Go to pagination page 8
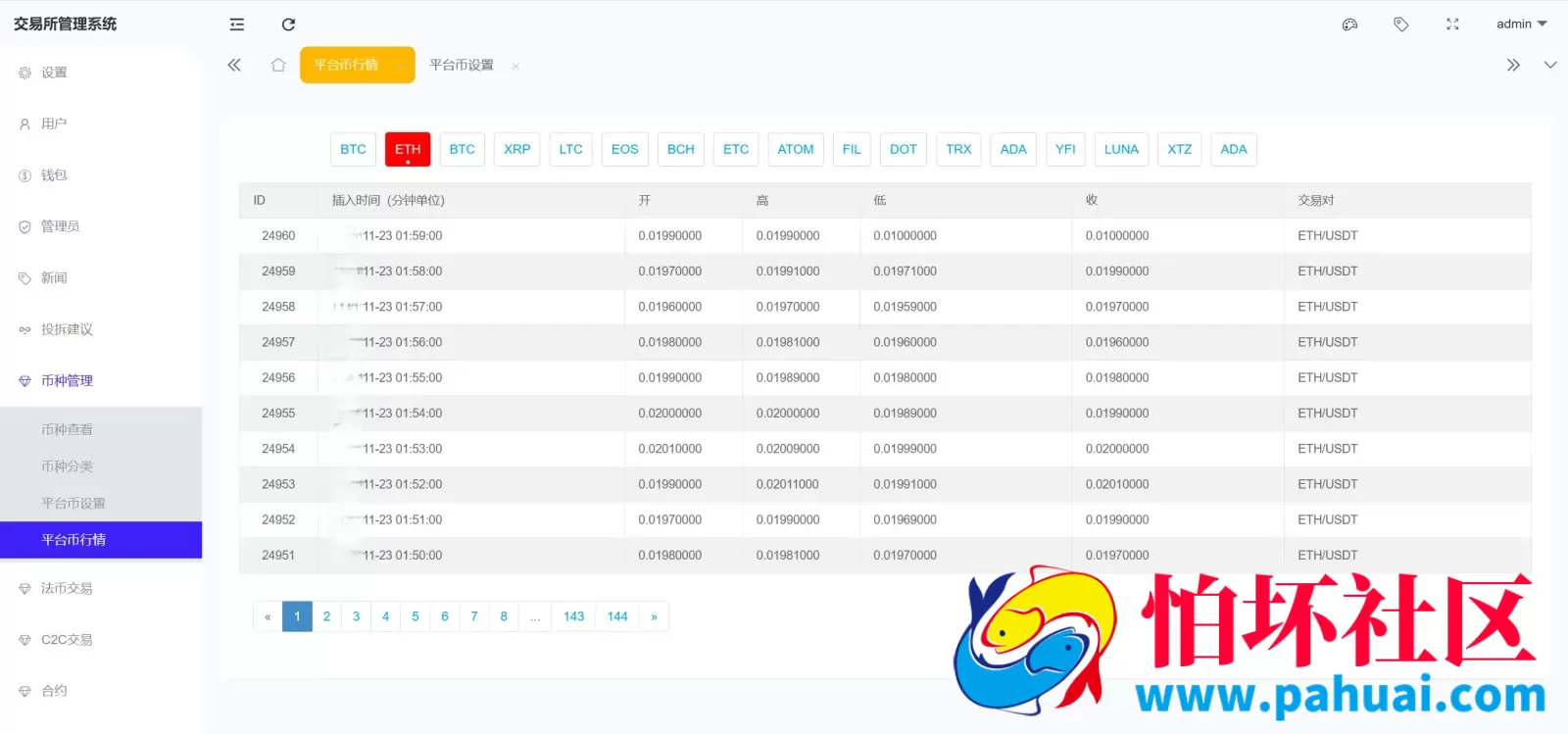 504,616
